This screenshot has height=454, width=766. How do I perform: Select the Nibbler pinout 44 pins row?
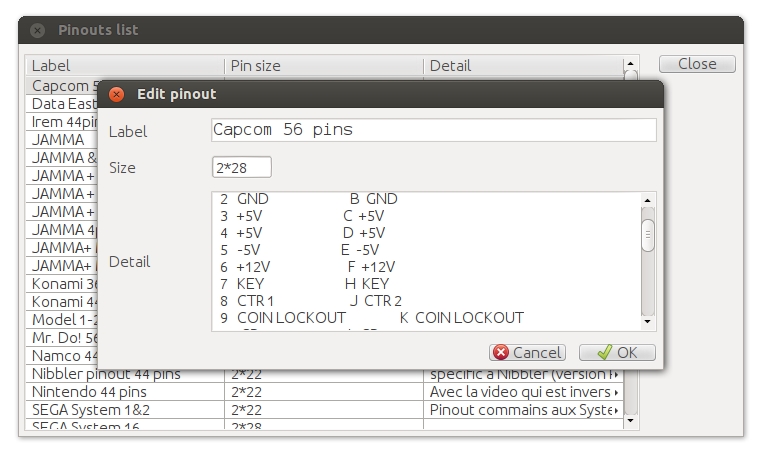click(x=324, y=375)
